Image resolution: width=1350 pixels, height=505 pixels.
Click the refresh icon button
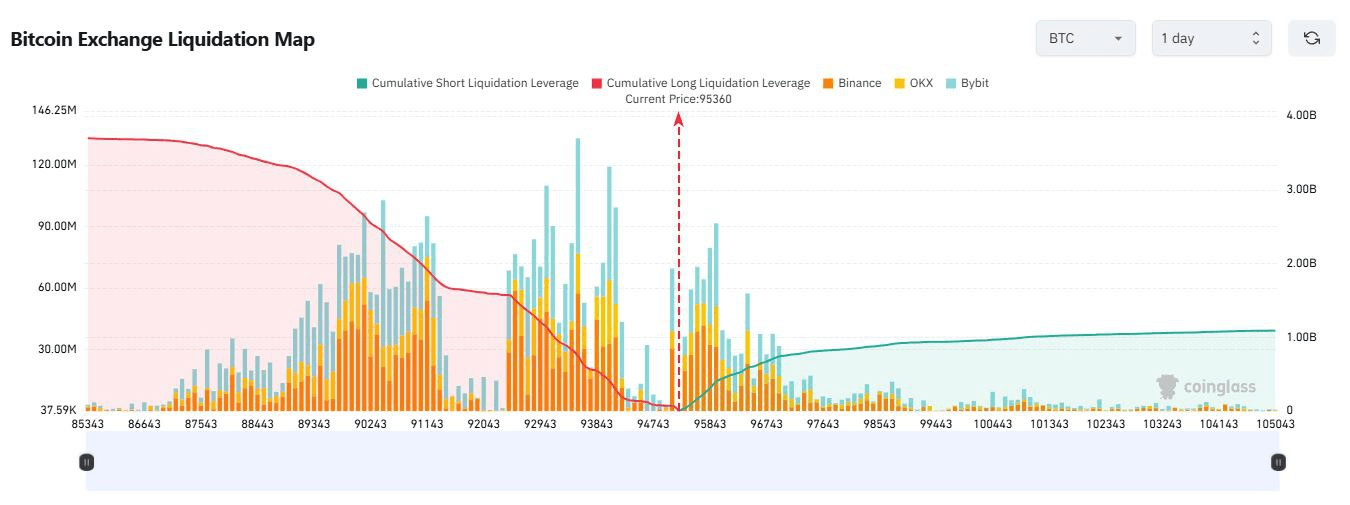[1311, 38]
